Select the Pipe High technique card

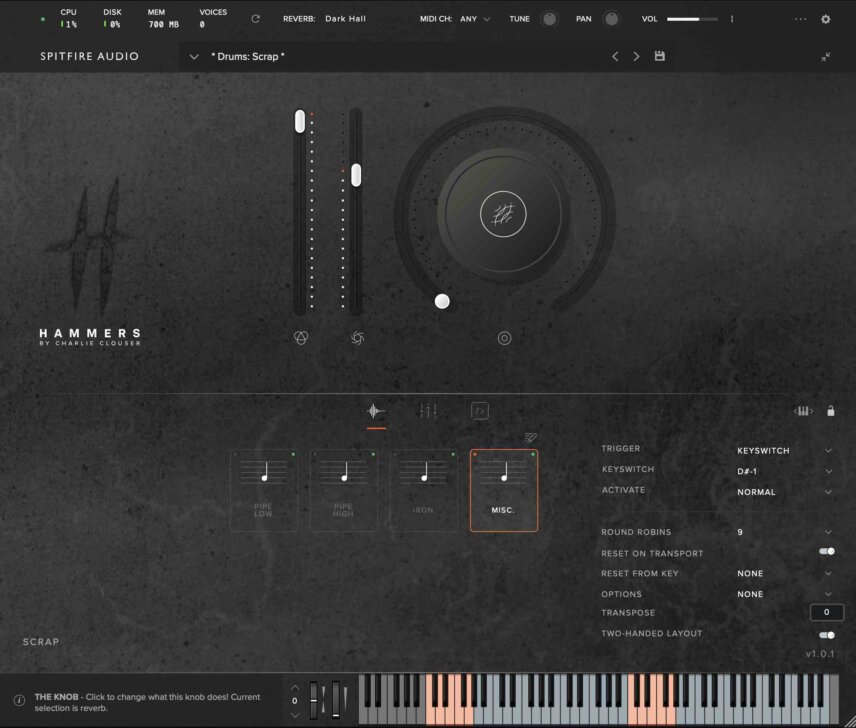(x=343, y=490)
